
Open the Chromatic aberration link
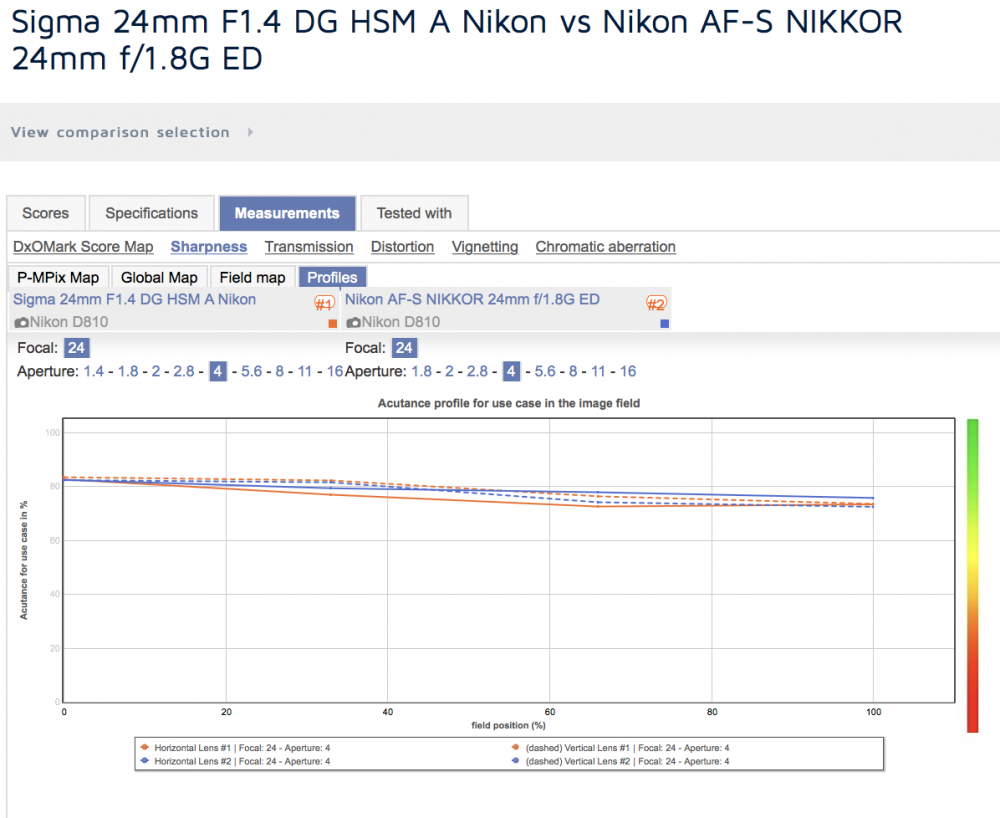point(605,247)
